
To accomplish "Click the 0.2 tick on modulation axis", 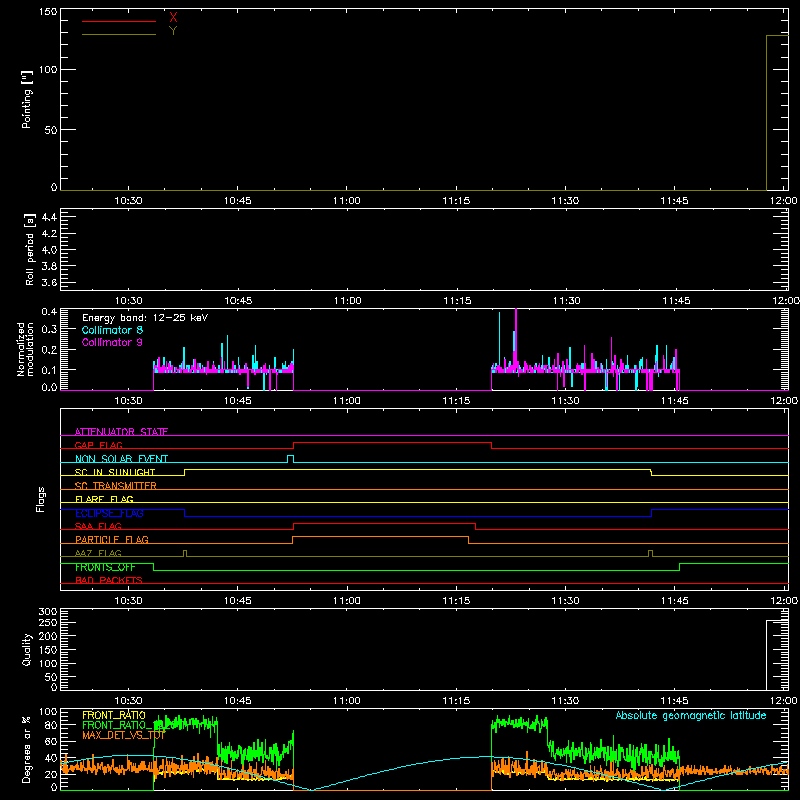I will coord(49,349).
